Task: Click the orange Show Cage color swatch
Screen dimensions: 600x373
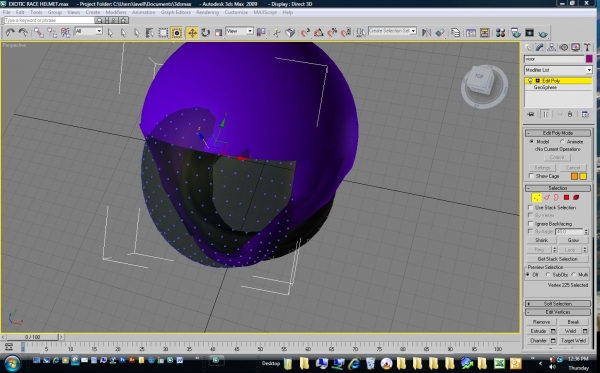Action: tap(574, 176)
